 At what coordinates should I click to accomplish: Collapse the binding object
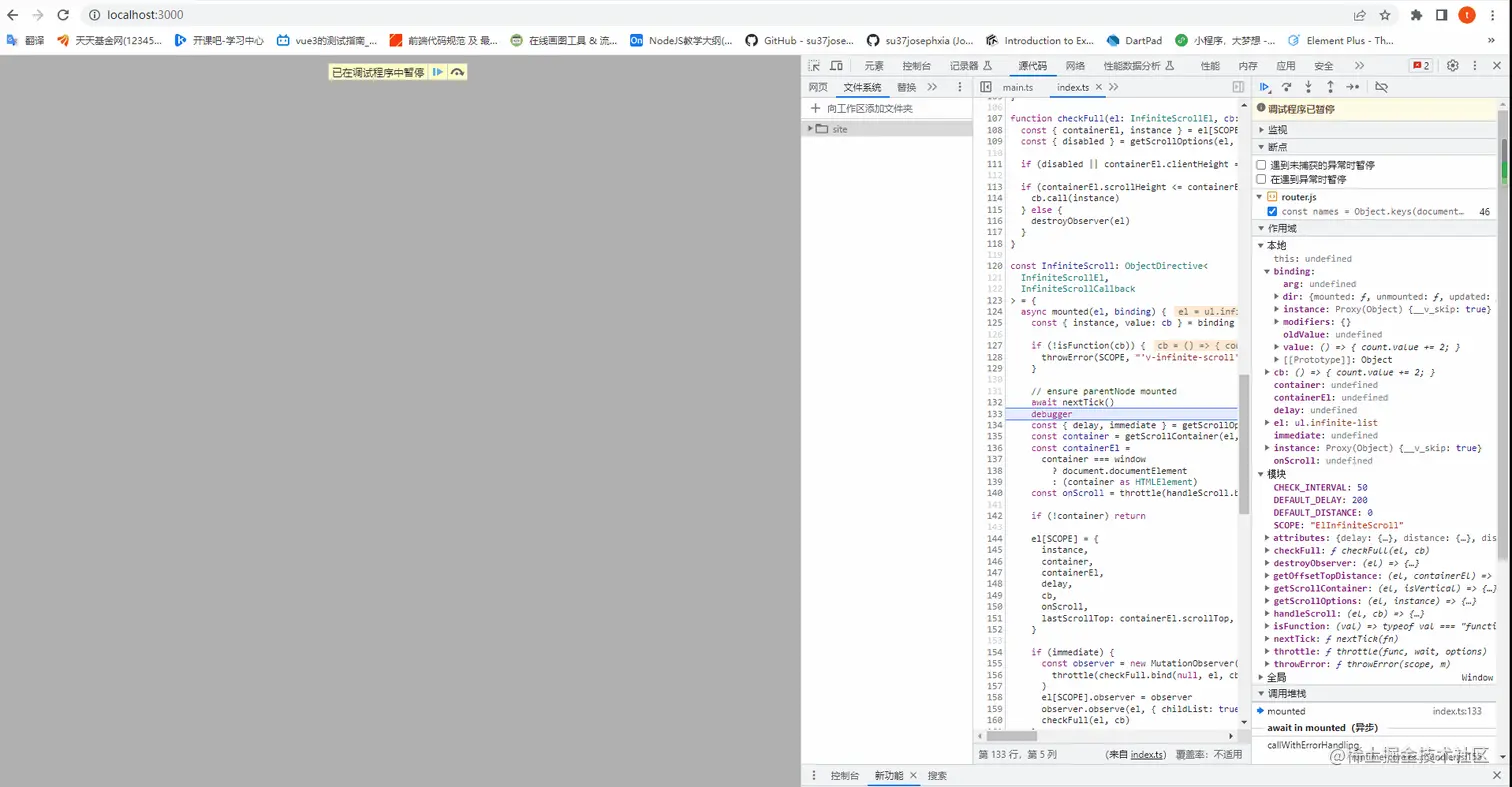coord(1269,271)
